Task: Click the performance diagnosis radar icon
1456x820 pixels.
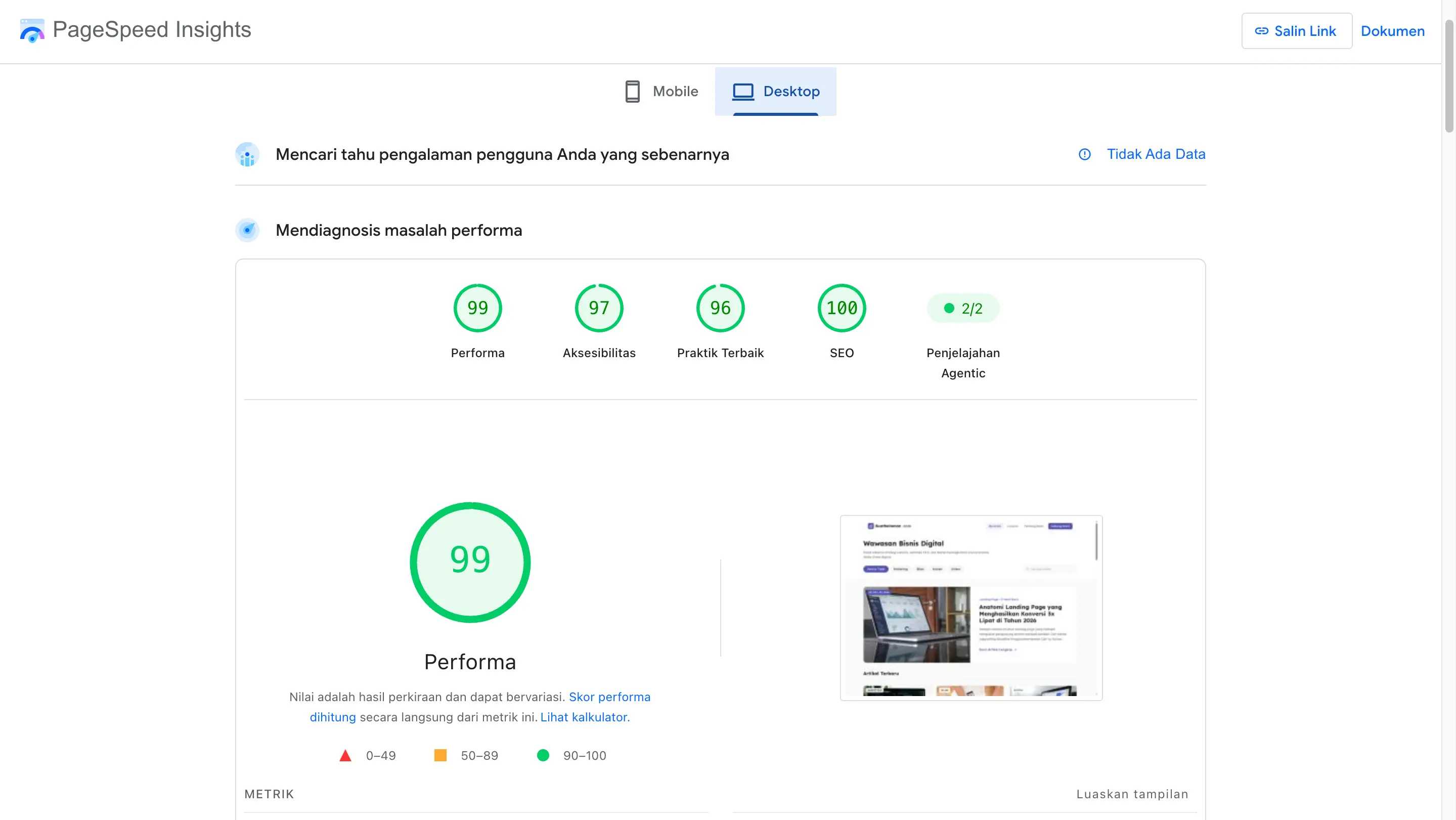Action: pyautogui.click(x=247, y=230)
